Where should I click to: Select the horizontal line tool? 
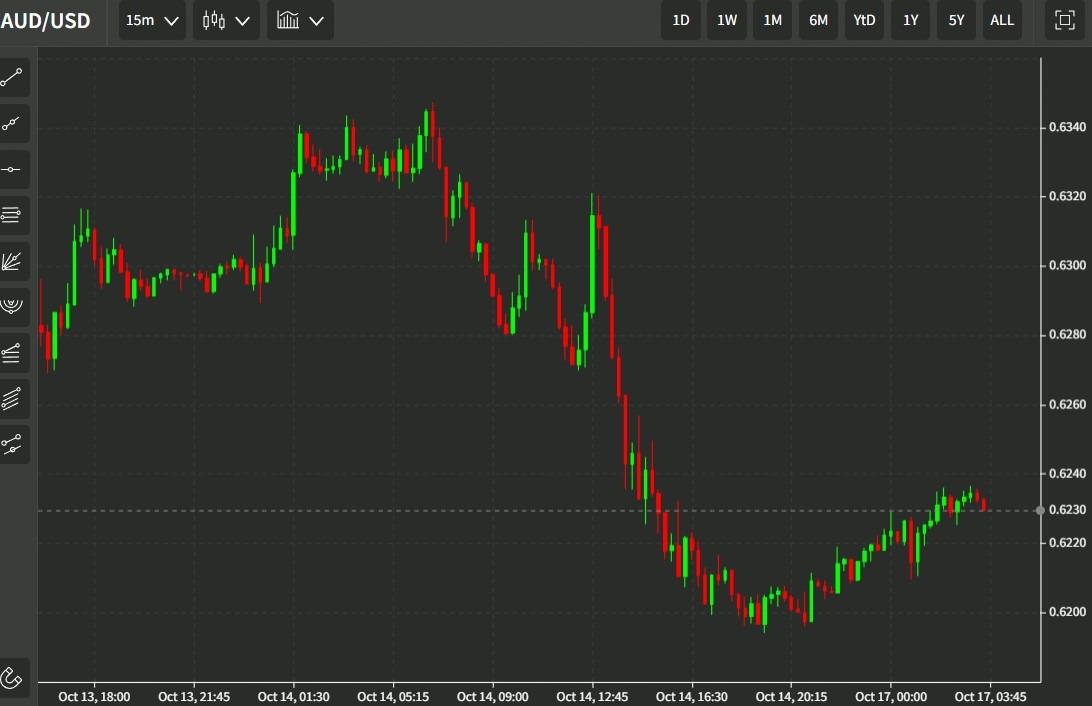14,168
